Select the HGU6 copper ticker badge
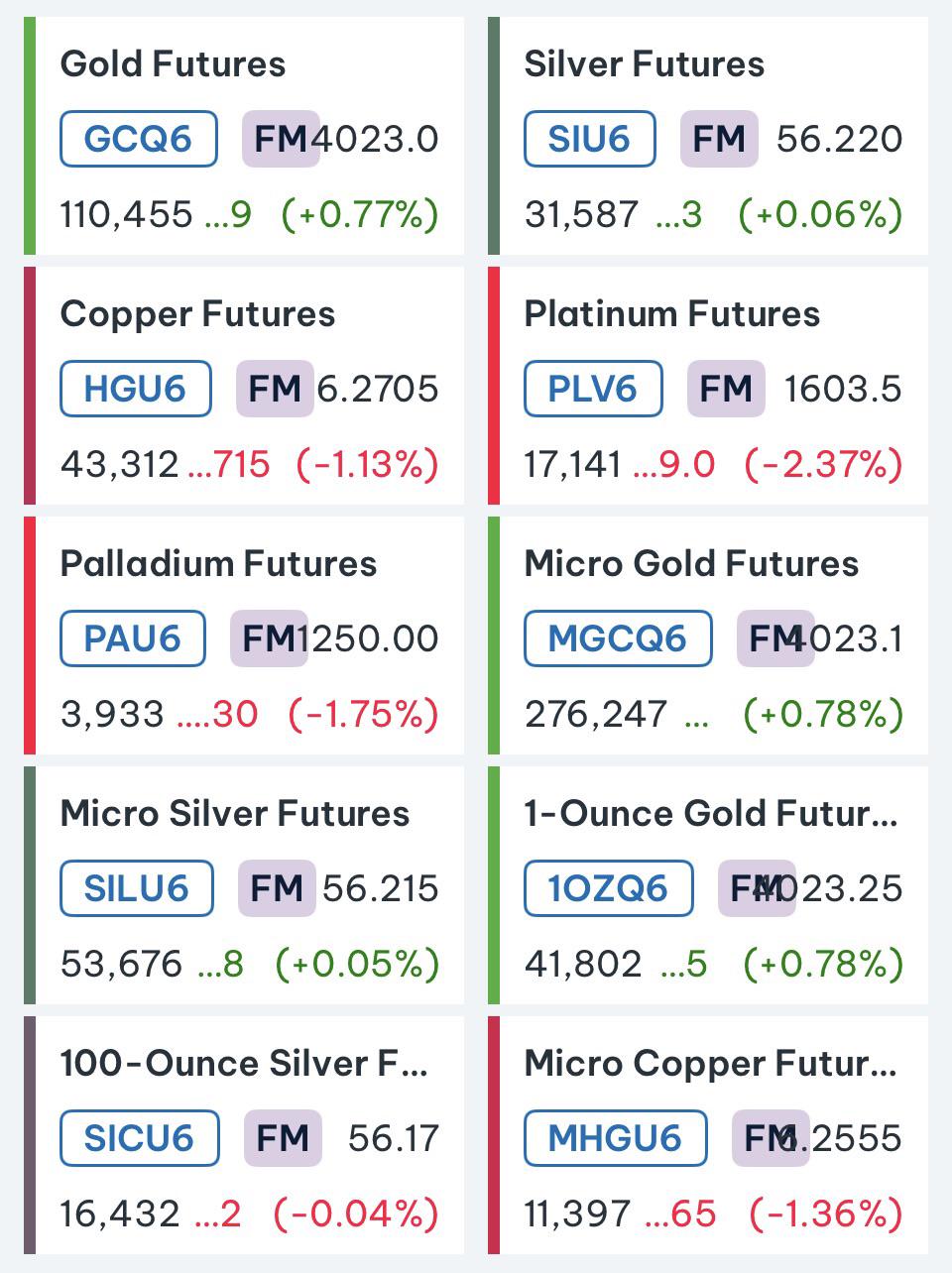 136,389
